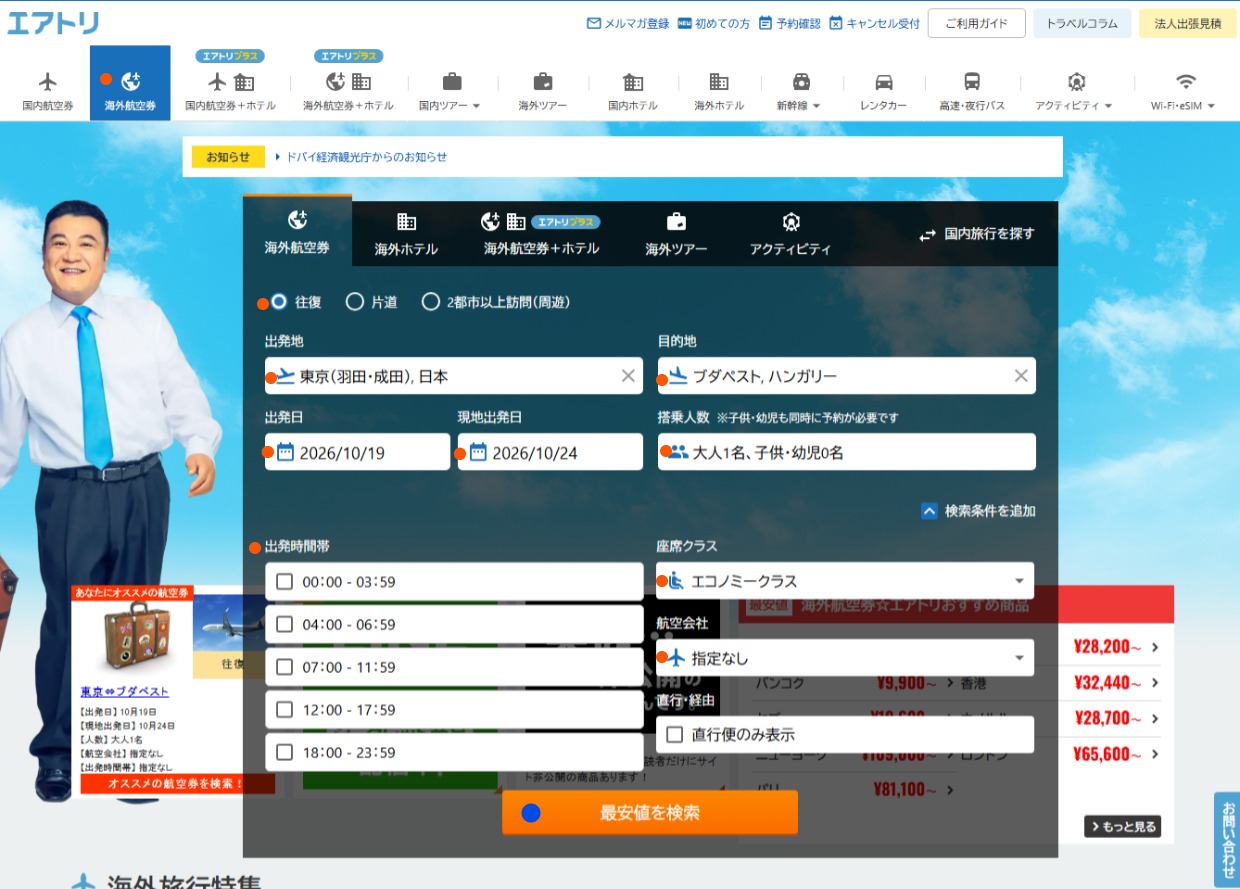The image size is (1240, 889).
Task: Click ご利用ガイド button
Action: 976,23
